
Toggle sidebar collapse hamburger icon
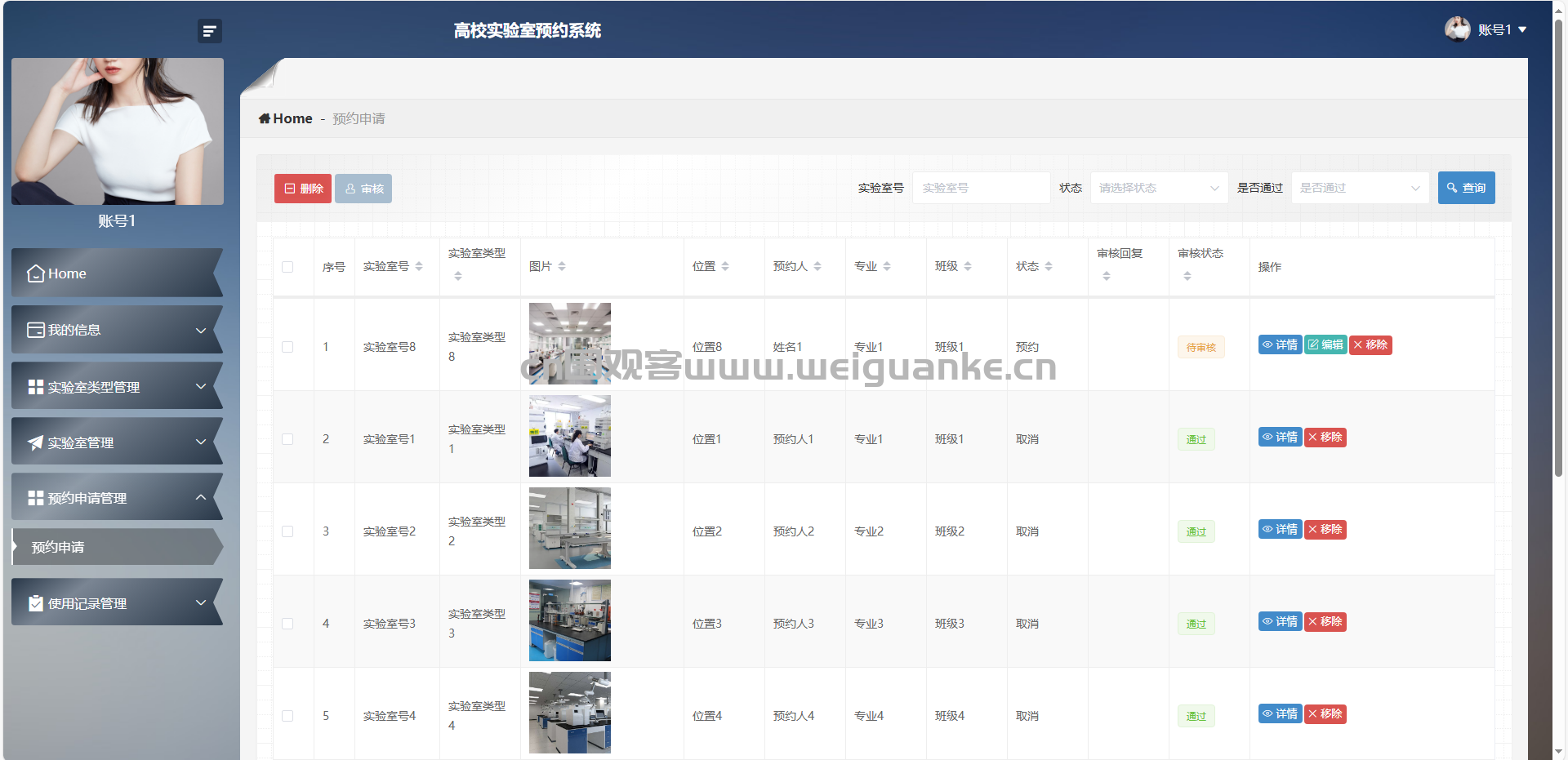210,31
